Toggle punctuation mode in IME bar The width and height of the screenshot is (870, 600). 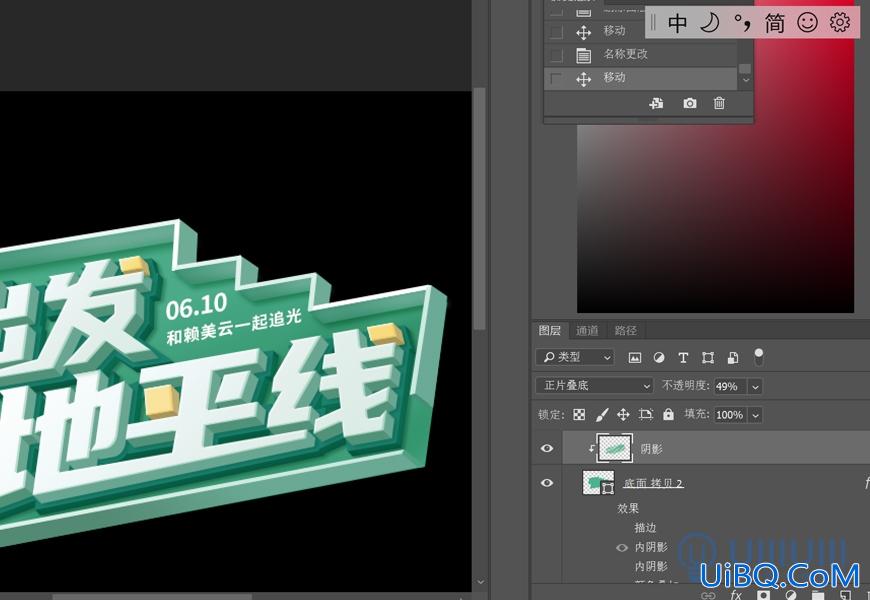point(742,23)
